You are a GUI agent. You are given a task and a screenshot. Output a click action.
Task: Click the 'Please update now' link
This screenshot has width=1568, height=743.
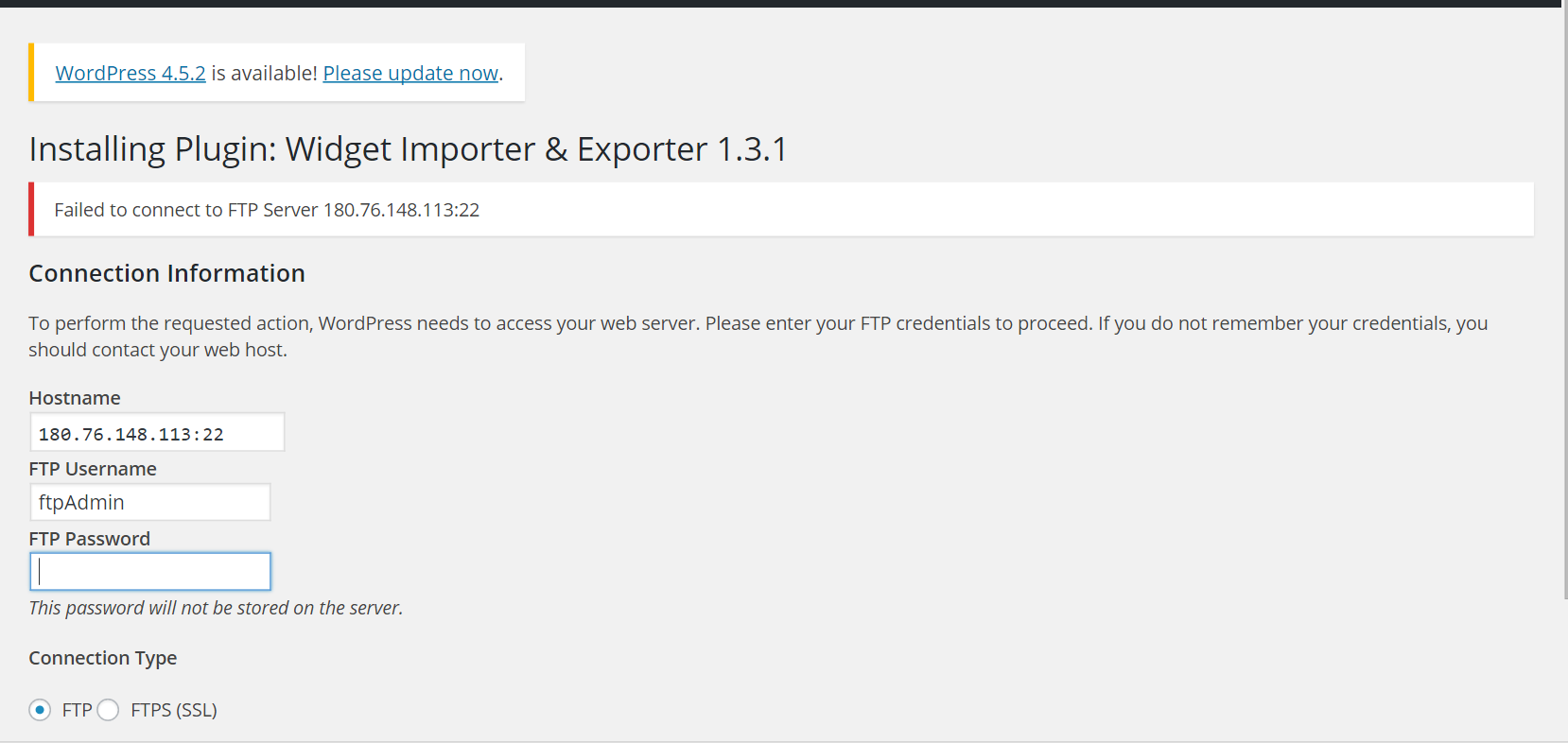coord(410,74)
